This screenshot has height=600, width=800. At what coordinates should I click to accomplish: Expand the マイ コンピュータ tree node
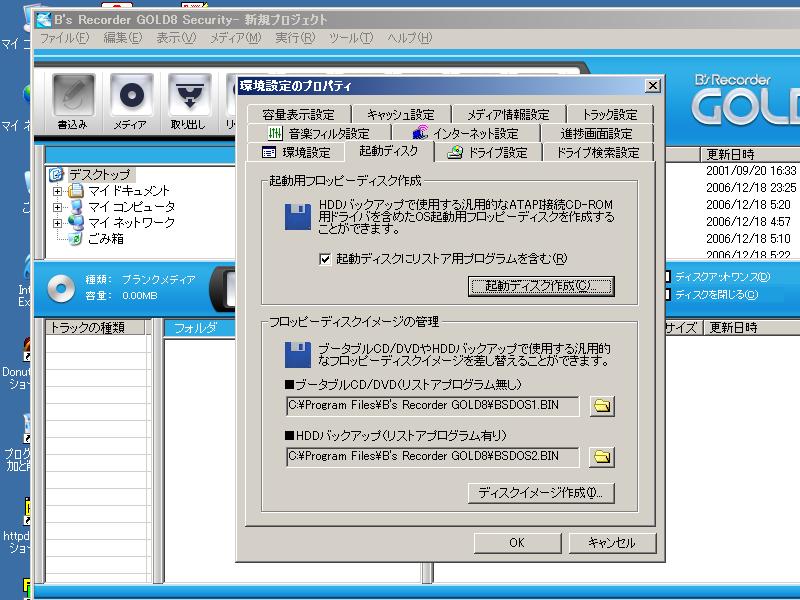(x=57, y=207)
